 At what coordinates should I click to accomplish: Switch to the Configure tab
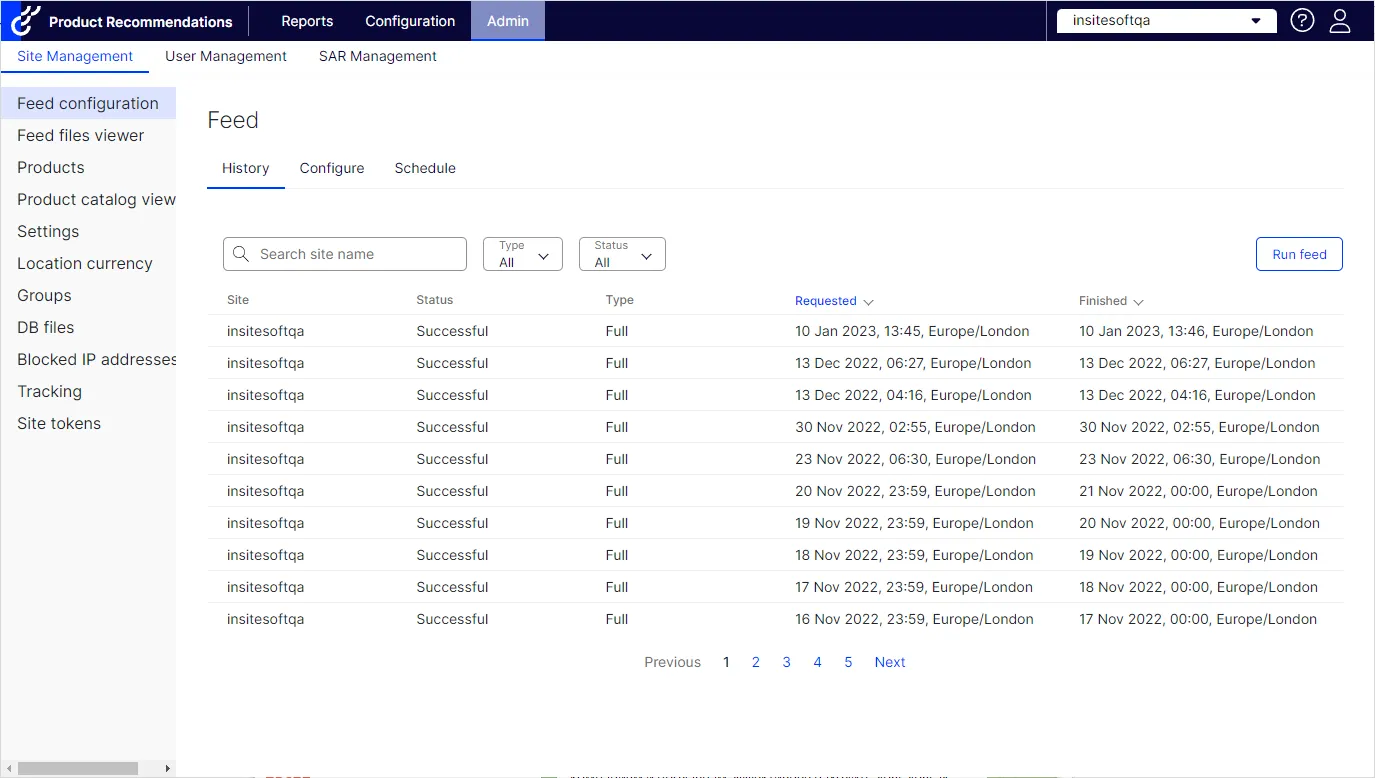pyautogui.click(x=332, y=168)
